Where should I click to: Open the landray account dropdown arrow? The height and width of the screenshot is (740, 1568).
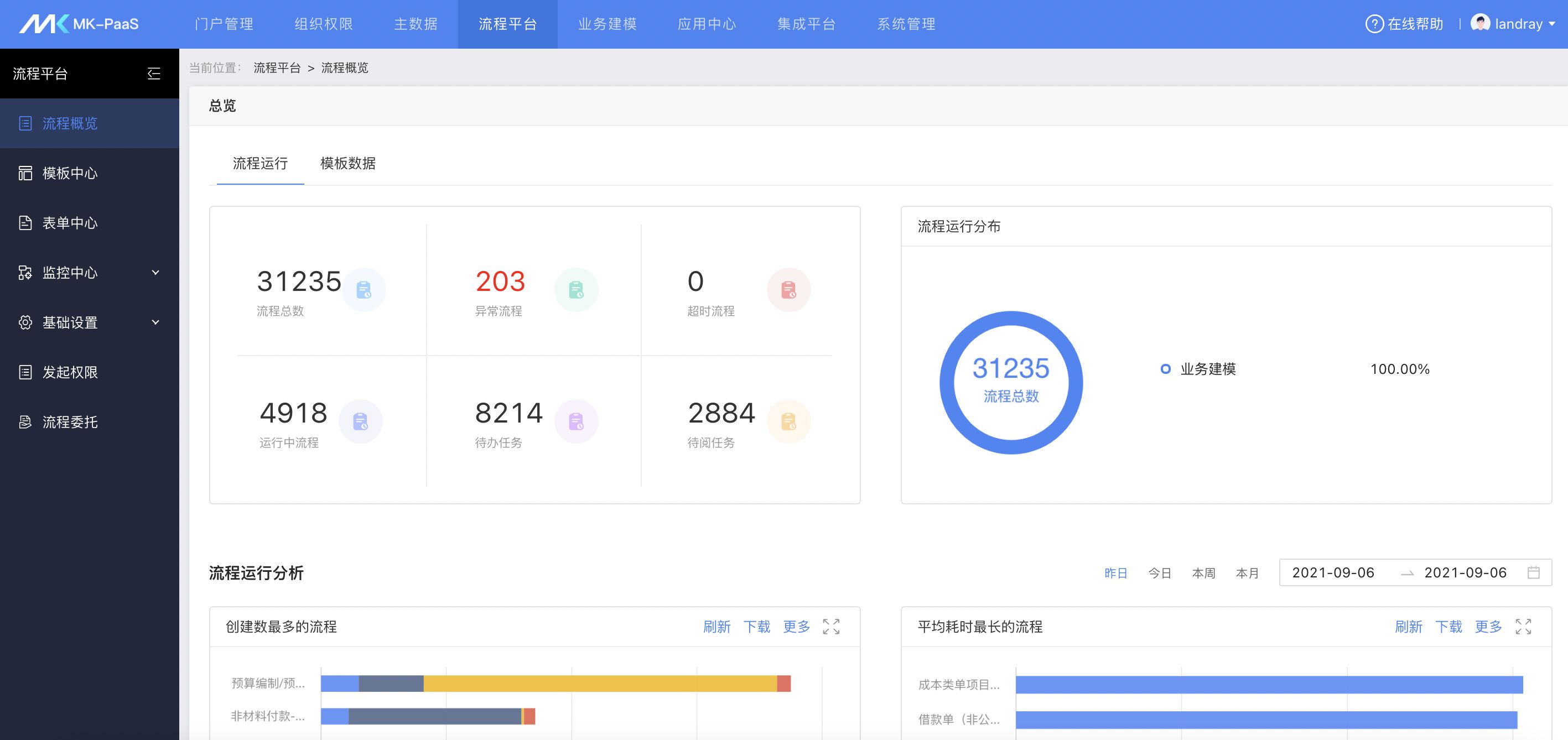(1551, 24)
